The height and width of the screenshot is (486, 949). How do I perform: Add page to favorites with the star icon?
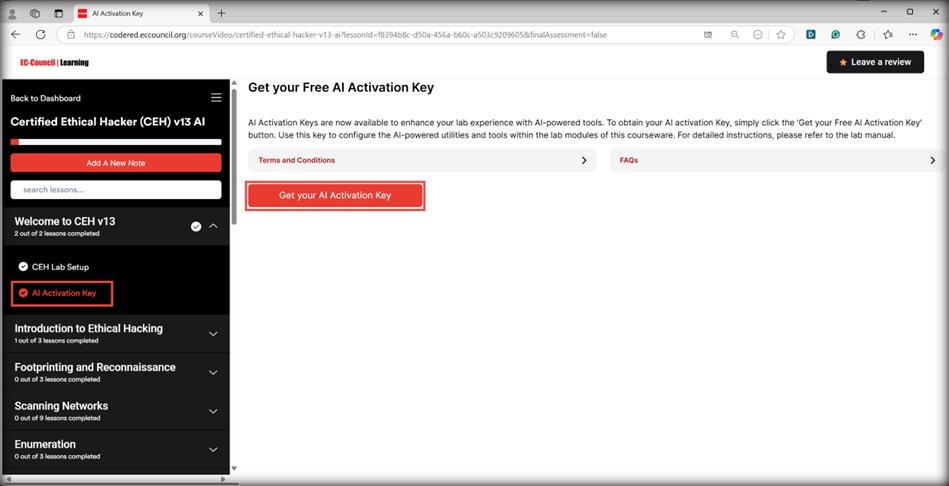pos(781,34)
